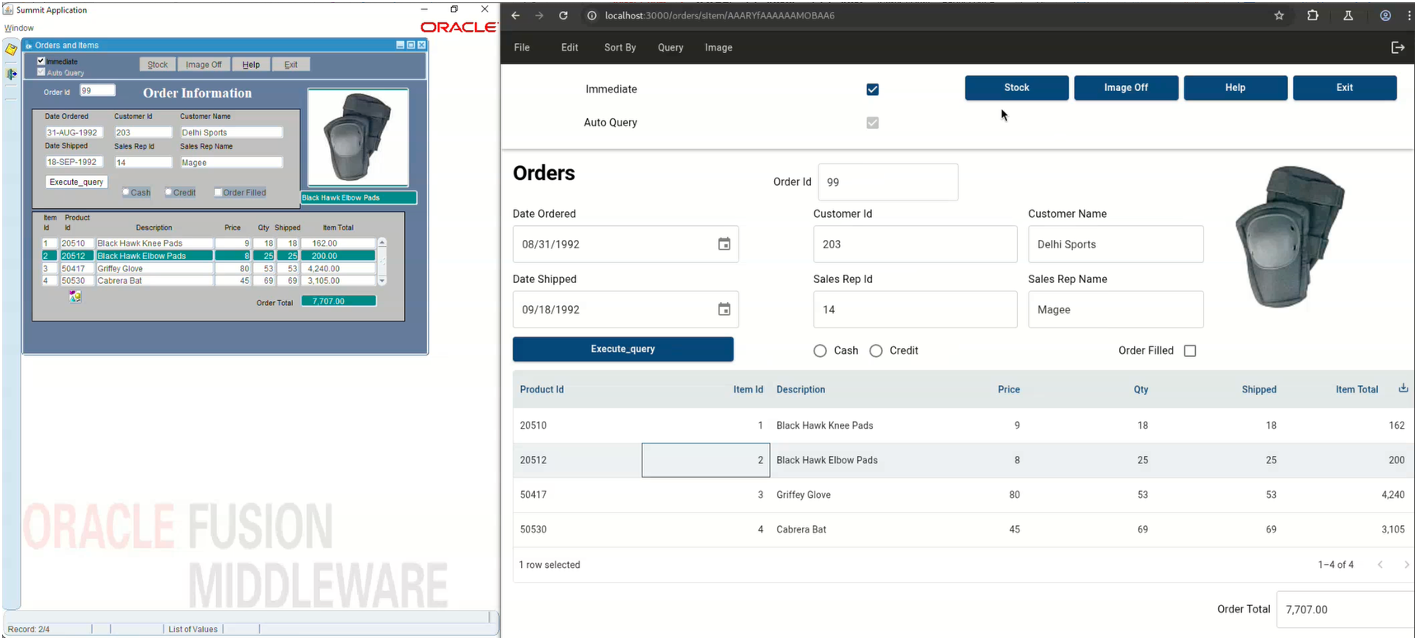1418x638 pixels.
Task: Open the browser extensions puzzle icon
Action: pyautogui.click(x=1313, y=16)
